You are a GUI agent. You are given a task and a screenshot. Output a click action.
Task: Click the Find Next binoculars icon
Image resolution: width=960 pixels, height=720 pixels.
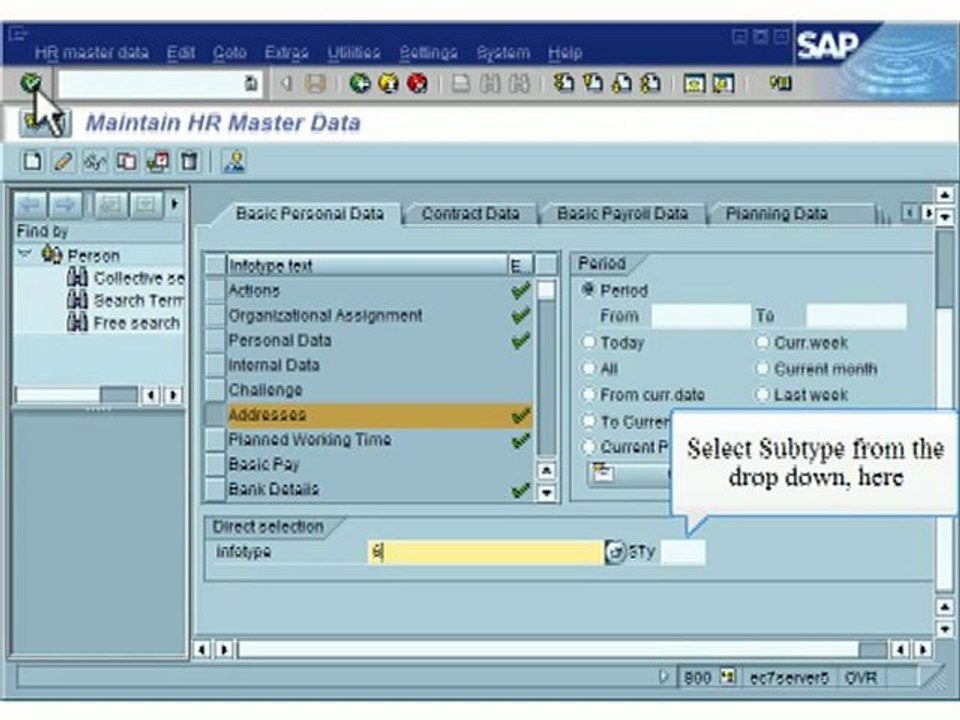(519, 83)
